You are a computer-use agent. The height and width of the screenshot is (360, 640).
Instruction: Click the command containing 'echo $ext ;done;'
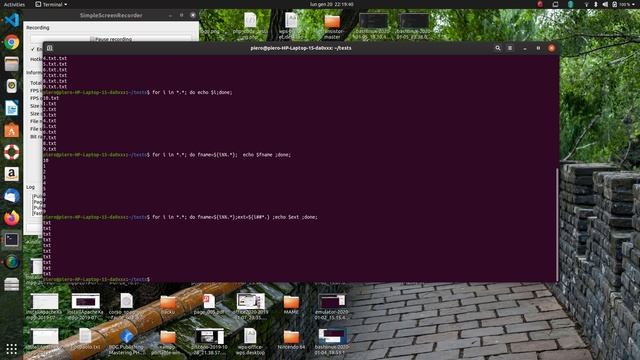(235, 217)
